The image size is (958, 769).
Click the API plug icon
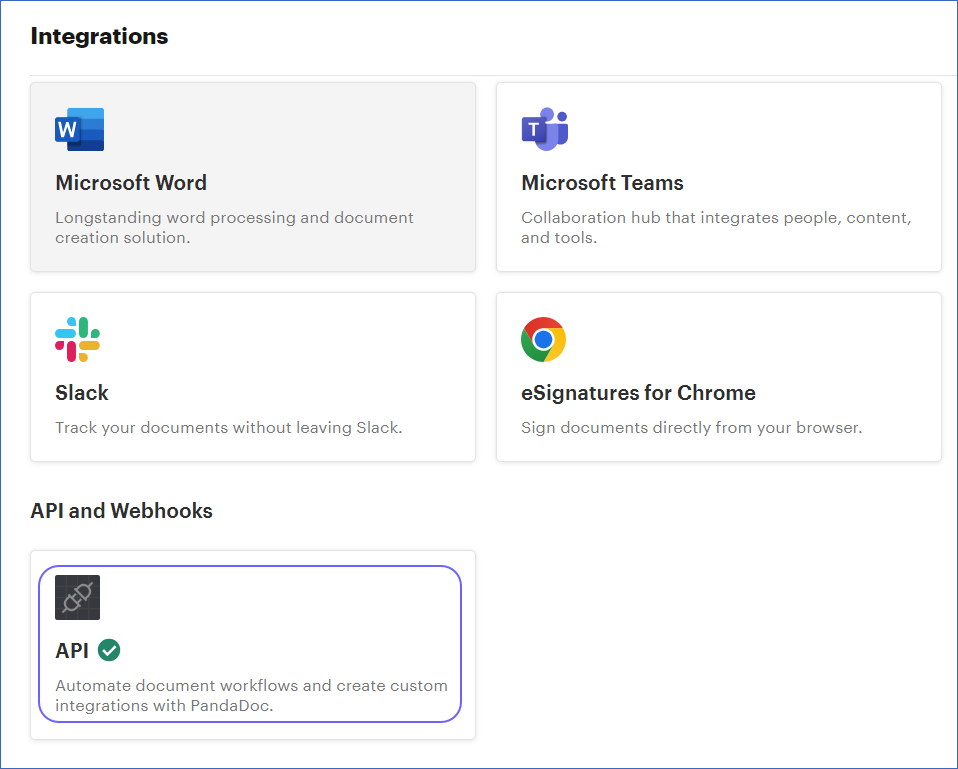coord(78,597)
